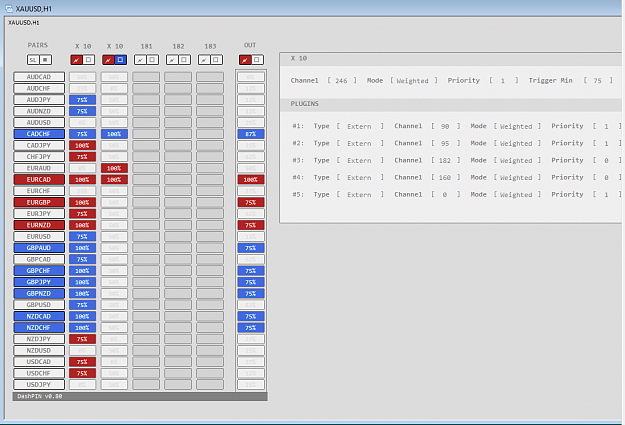Click the OUT 75% cell for NZDCHF
Viewport: 625px width, 425px height.
click(x=251, y=328)
